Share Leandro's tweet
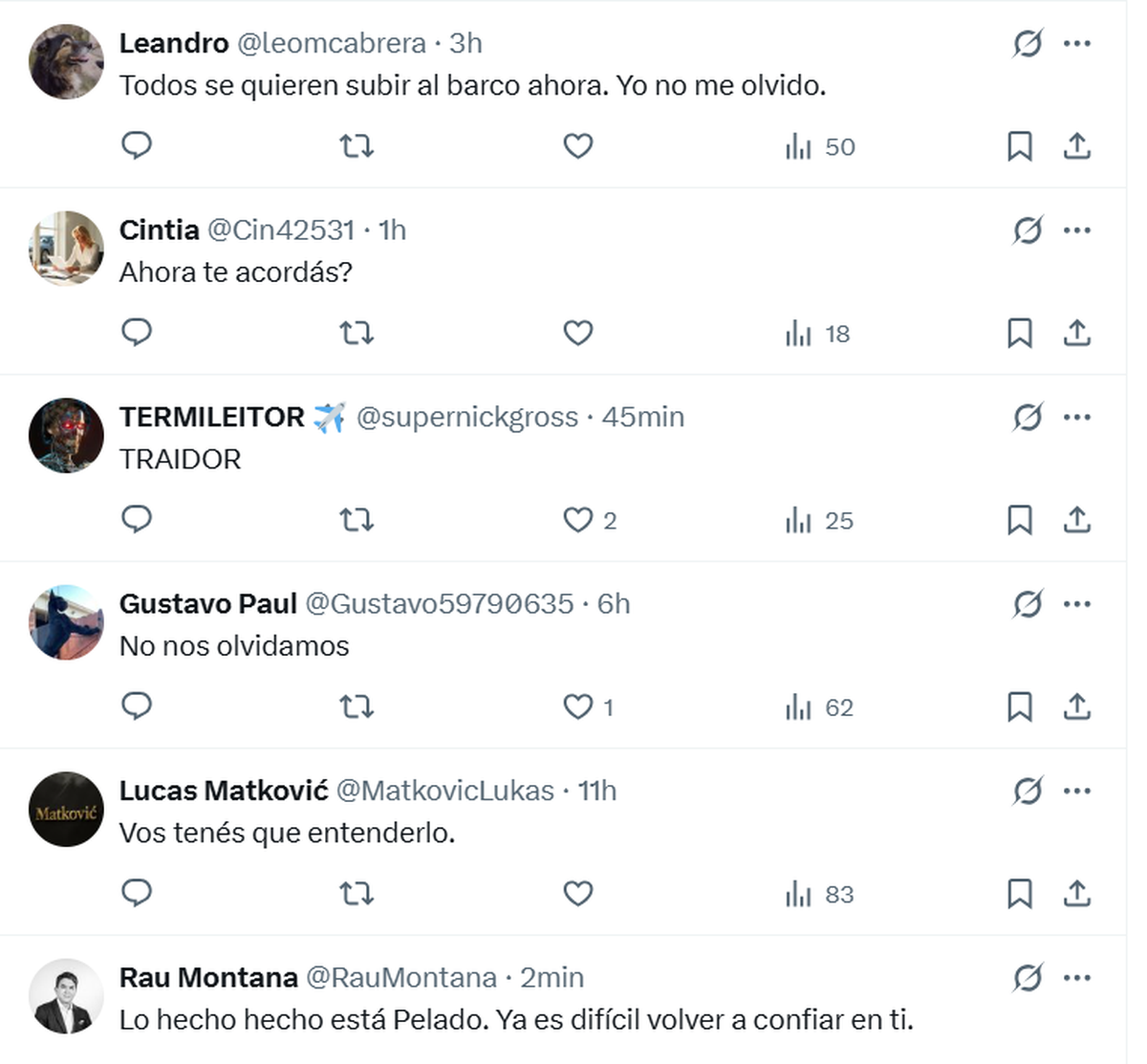 pyautogui.click(x=1076, y=145)
